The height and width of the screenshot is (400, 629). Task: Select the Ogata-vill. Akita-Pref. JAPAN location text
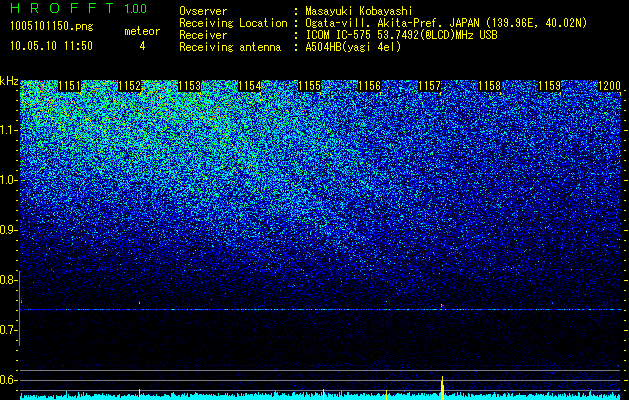pos(446,23)
